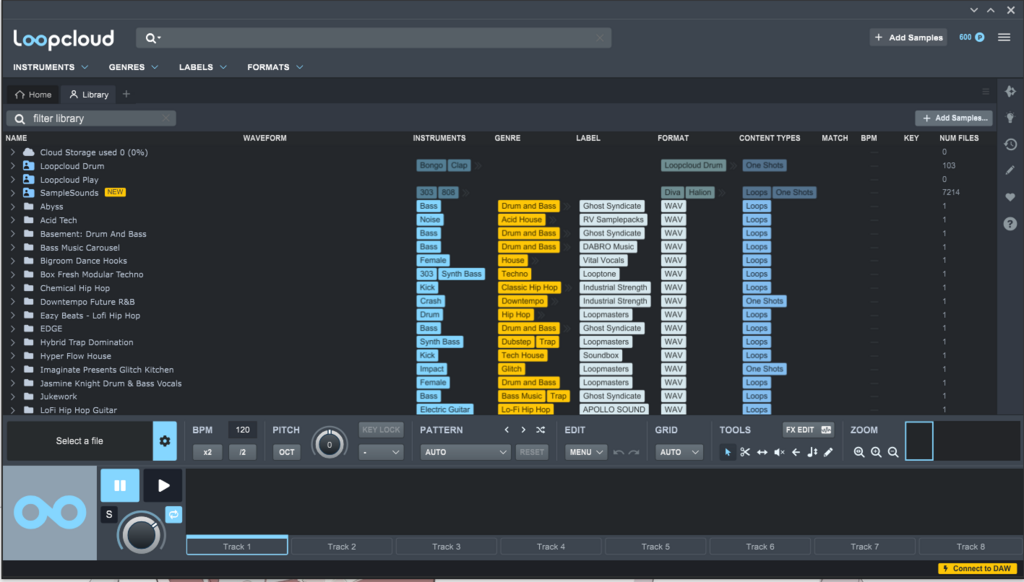Click the points balance coin icon

[x=980, y=37]
